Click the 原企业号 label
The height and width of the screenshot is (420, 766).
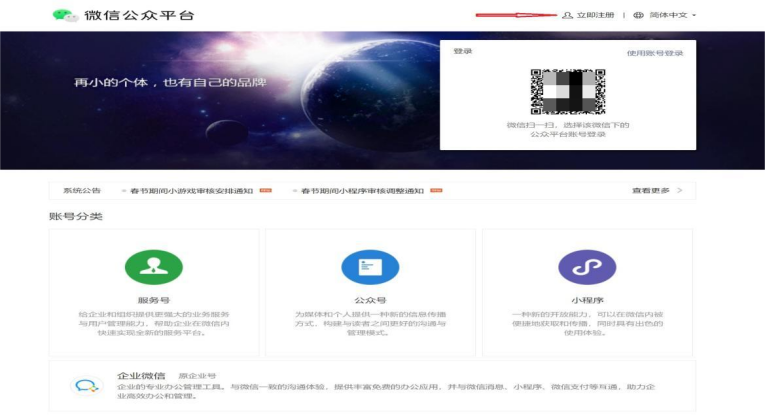pyautogui.click(x=197, y=376)
